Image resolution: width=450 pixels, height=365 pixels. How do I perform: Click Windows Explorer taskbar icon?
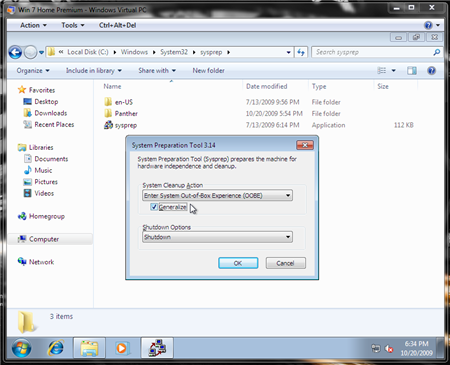click(x=89, y=348)
